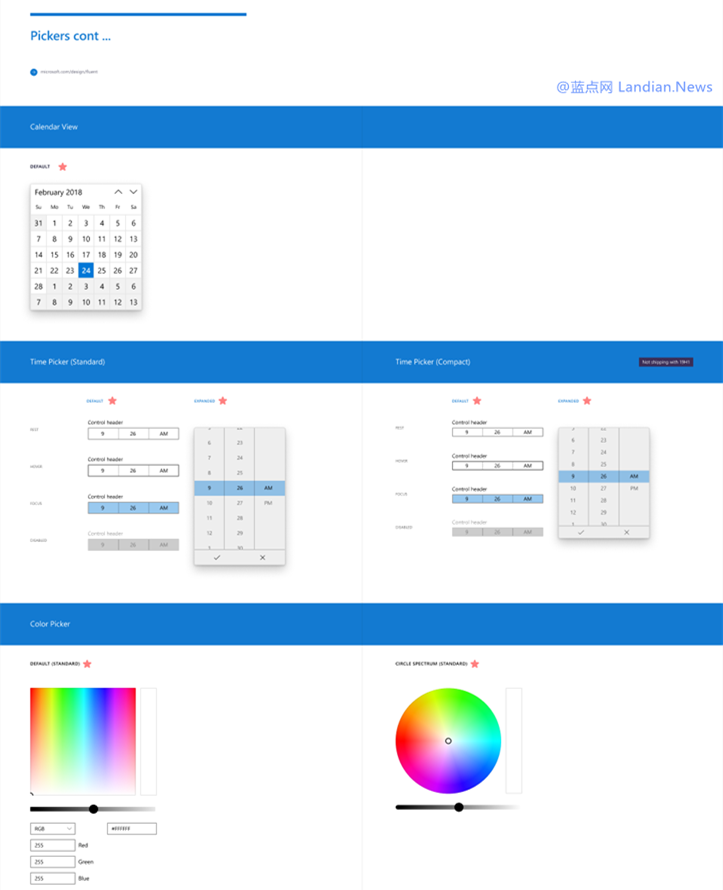Click the circle spectrum color wheel selector
Screen dimensions: 723x890
(448, 741)
